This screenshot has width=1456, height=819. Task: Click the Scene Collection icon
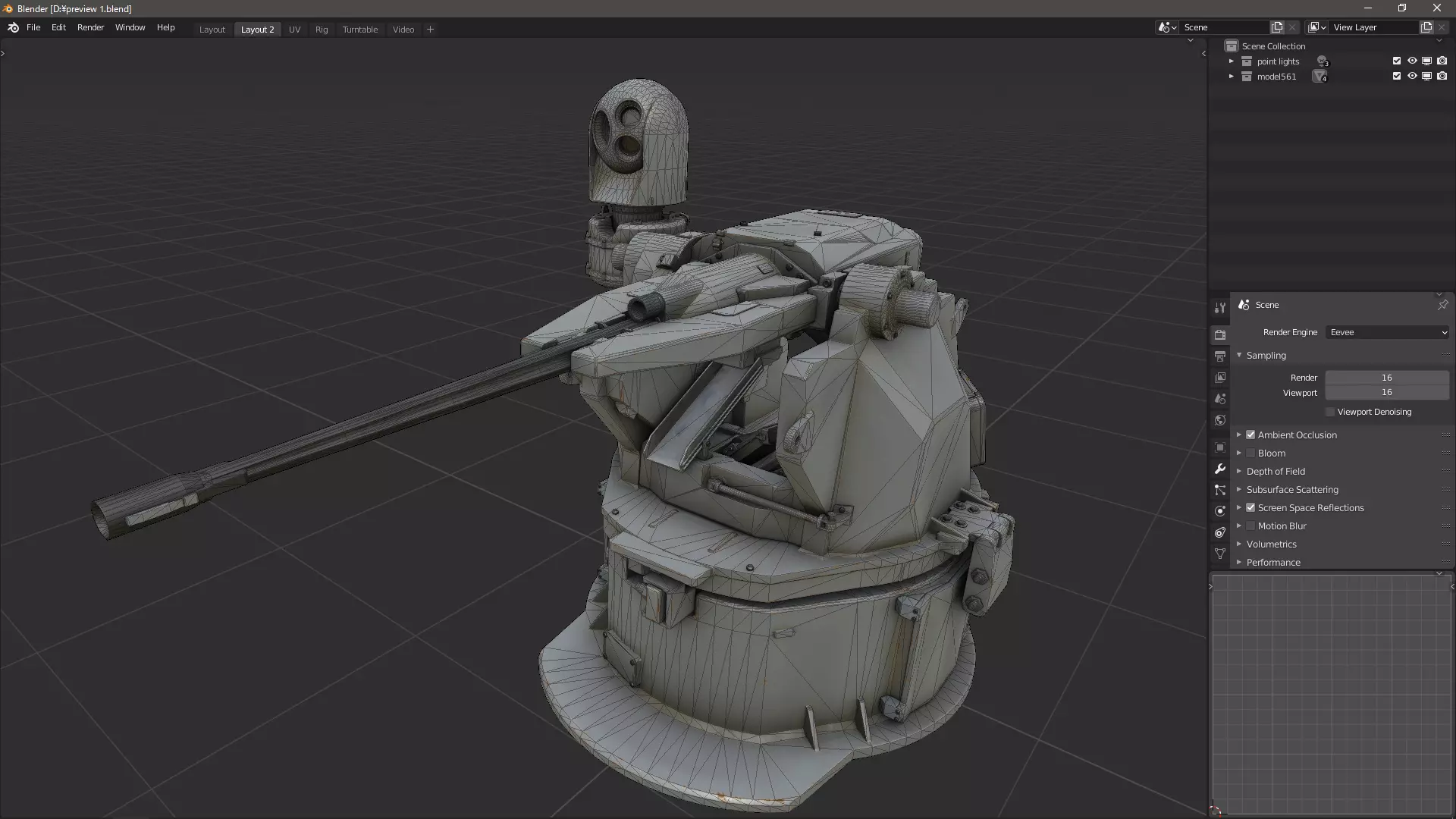pos(1232,46)
